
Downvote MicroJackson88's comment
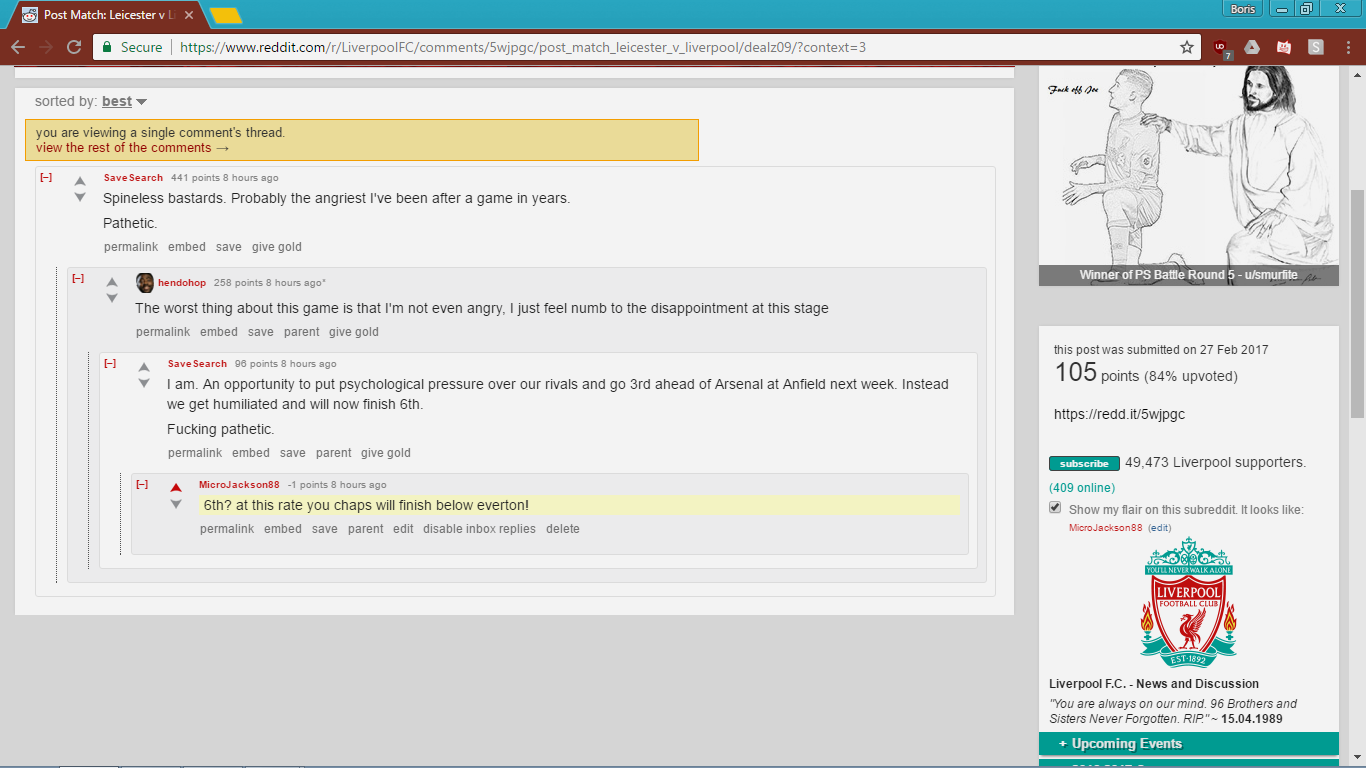pos(176,504)
